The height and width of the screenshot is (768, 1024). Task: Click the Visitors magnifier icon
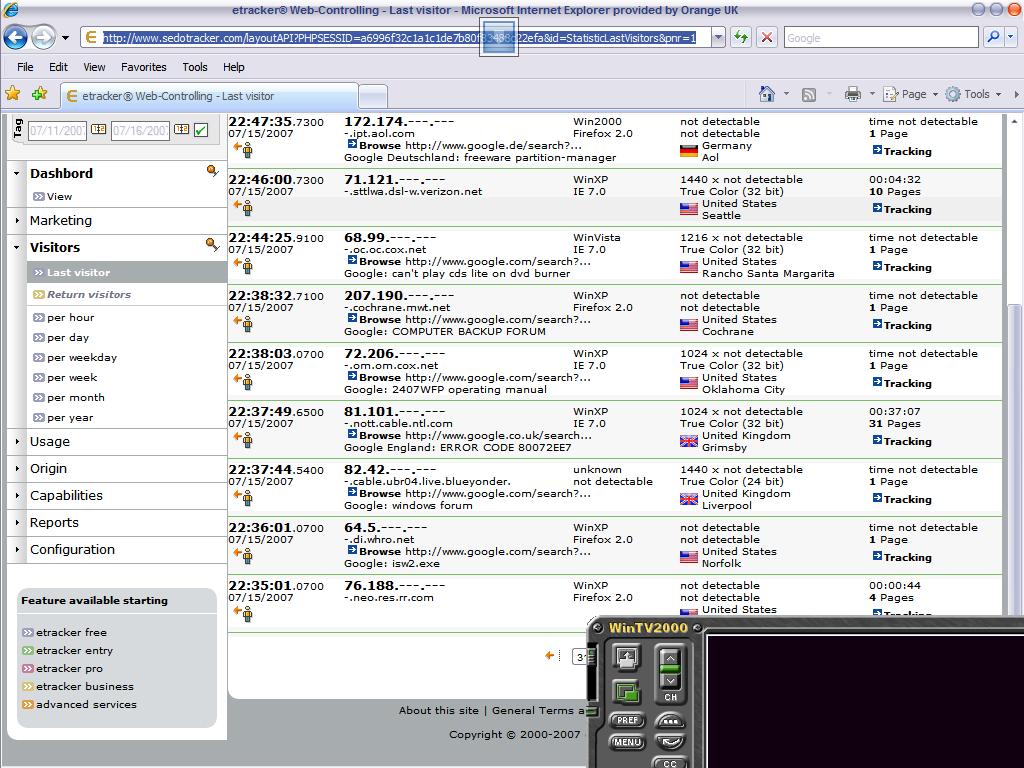(212, 246)
